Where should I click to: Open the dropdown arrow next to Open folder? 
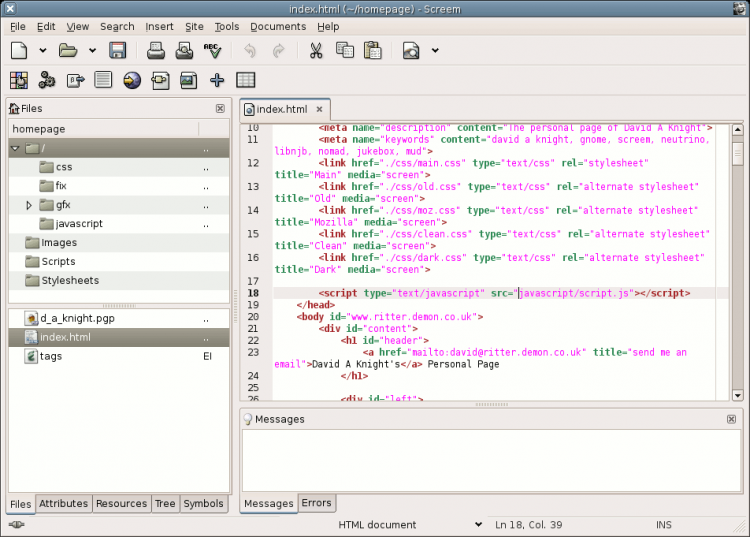(93, 50)
